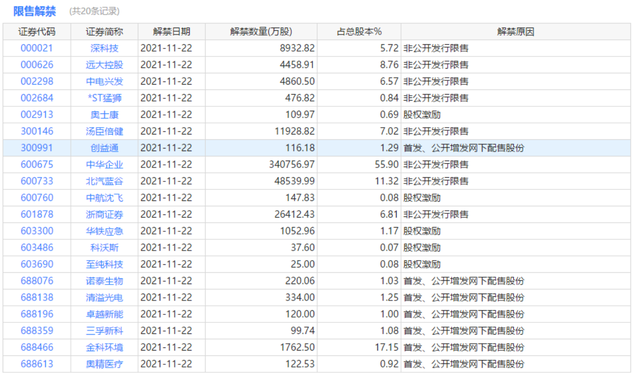The height and width of the screenshot is (375, 640).
Task: Click stock code 688138
Action: pos(37,297)
